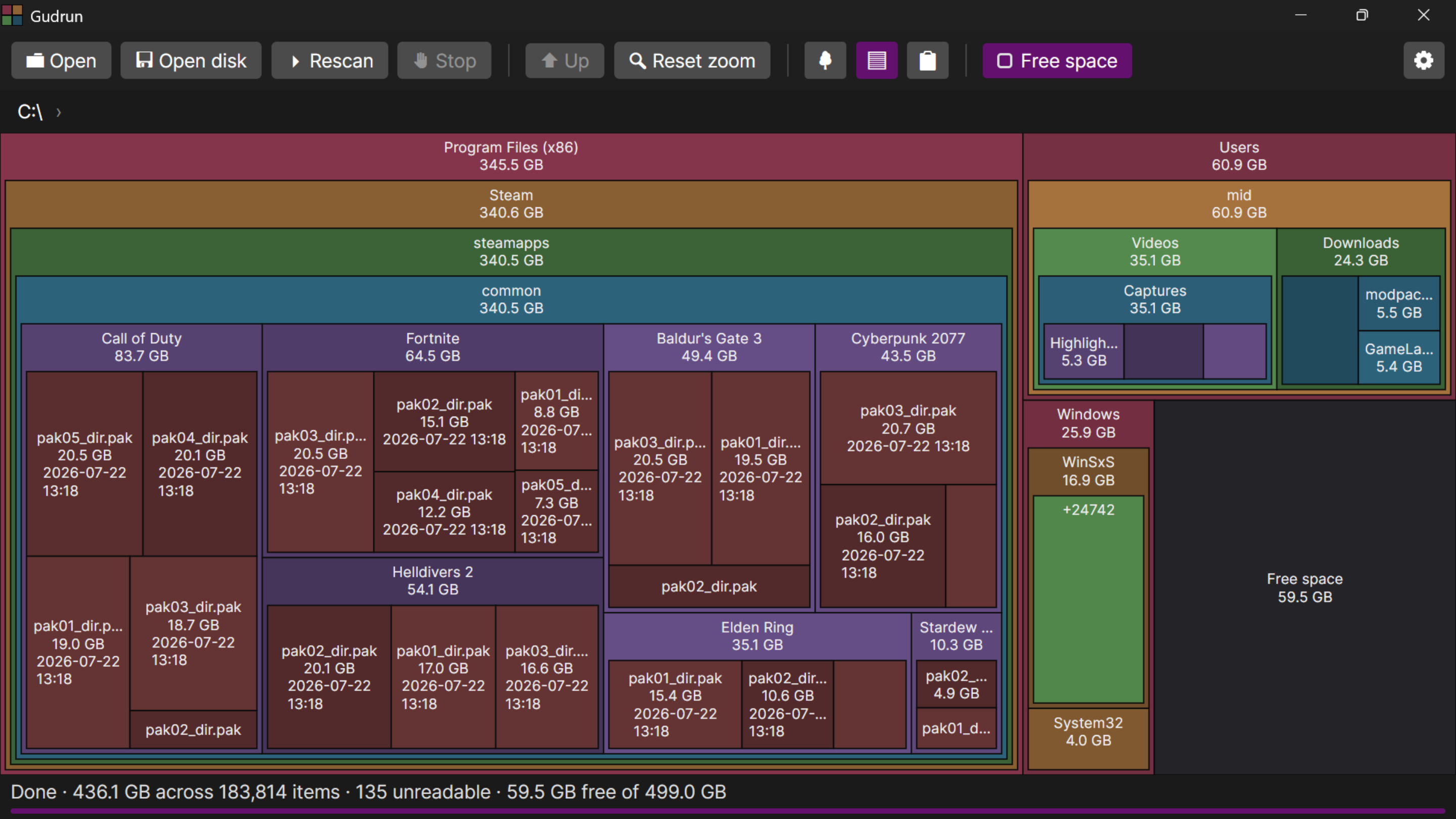Select Baldur's Gate 3 pak01_dir.... 19.5 GB

click(x=760, y=469)
